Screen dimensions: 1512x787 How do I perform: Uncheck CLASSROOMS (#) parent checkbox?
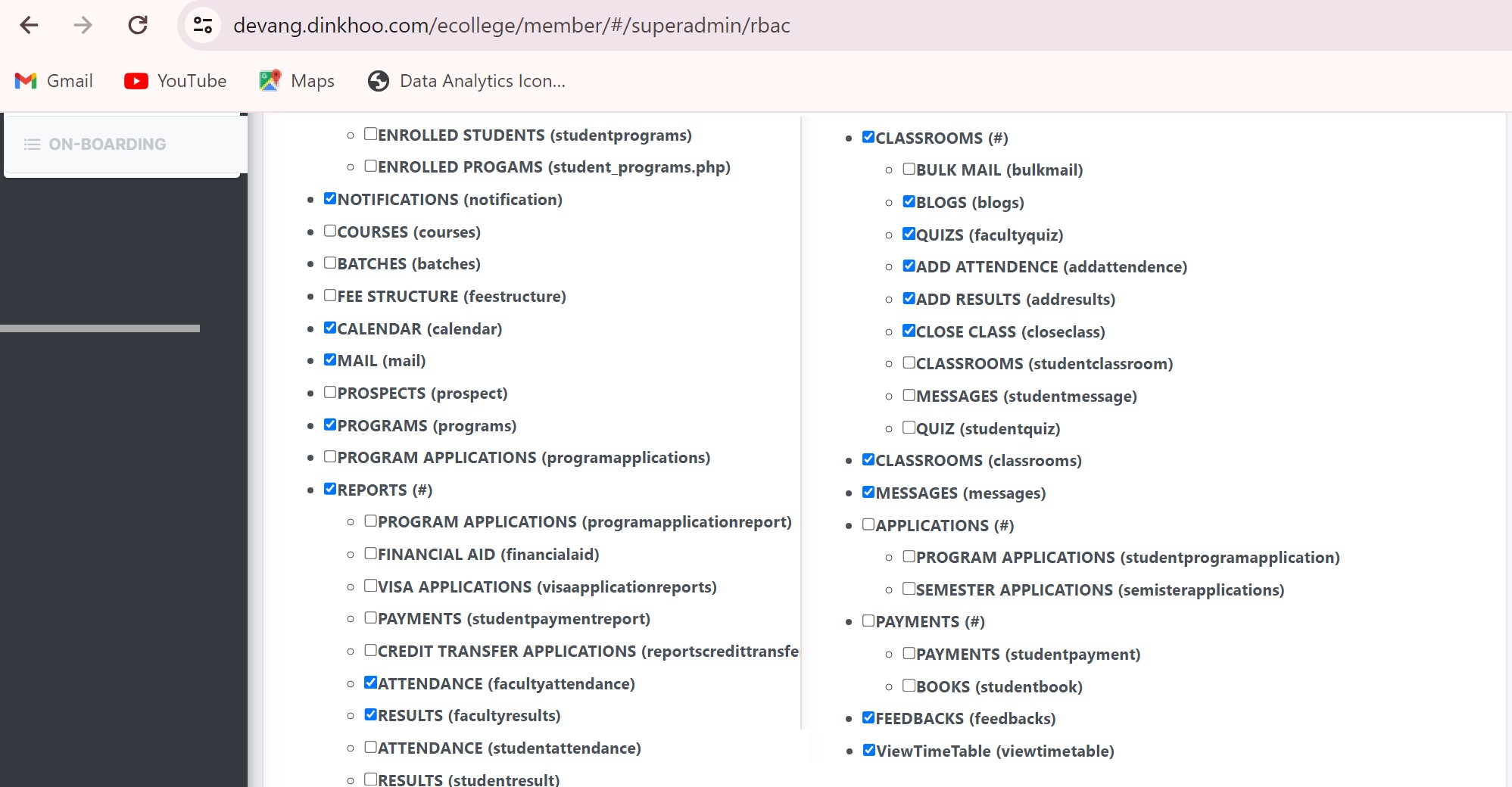pos(868,137)
